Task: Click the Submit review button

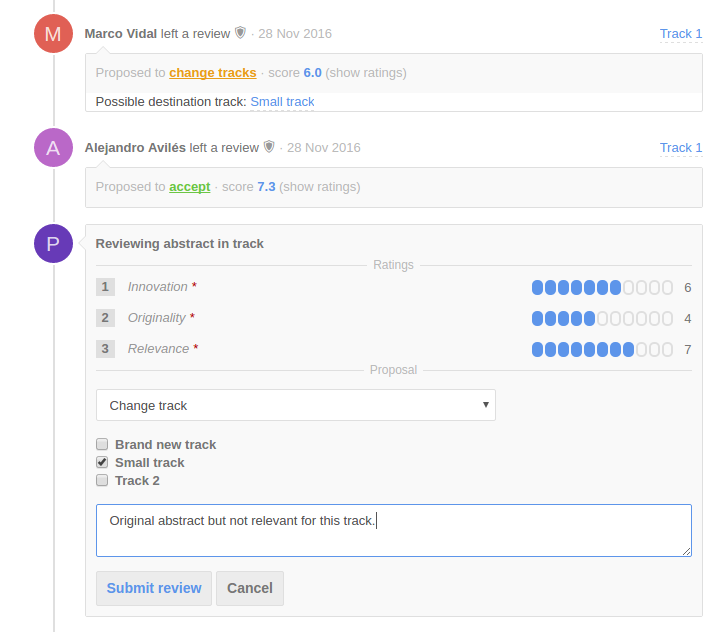Action: [154, 588]
